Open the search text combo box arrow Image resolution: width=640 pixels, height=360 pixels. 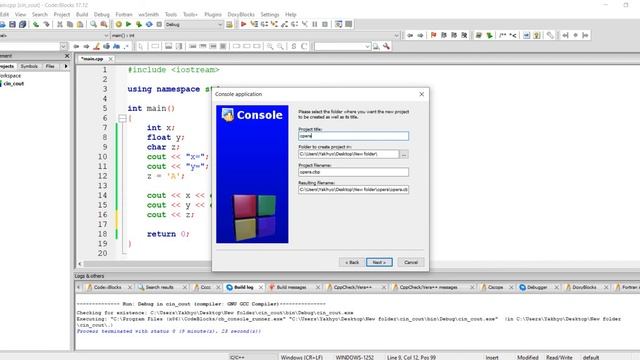click(367, 47)
